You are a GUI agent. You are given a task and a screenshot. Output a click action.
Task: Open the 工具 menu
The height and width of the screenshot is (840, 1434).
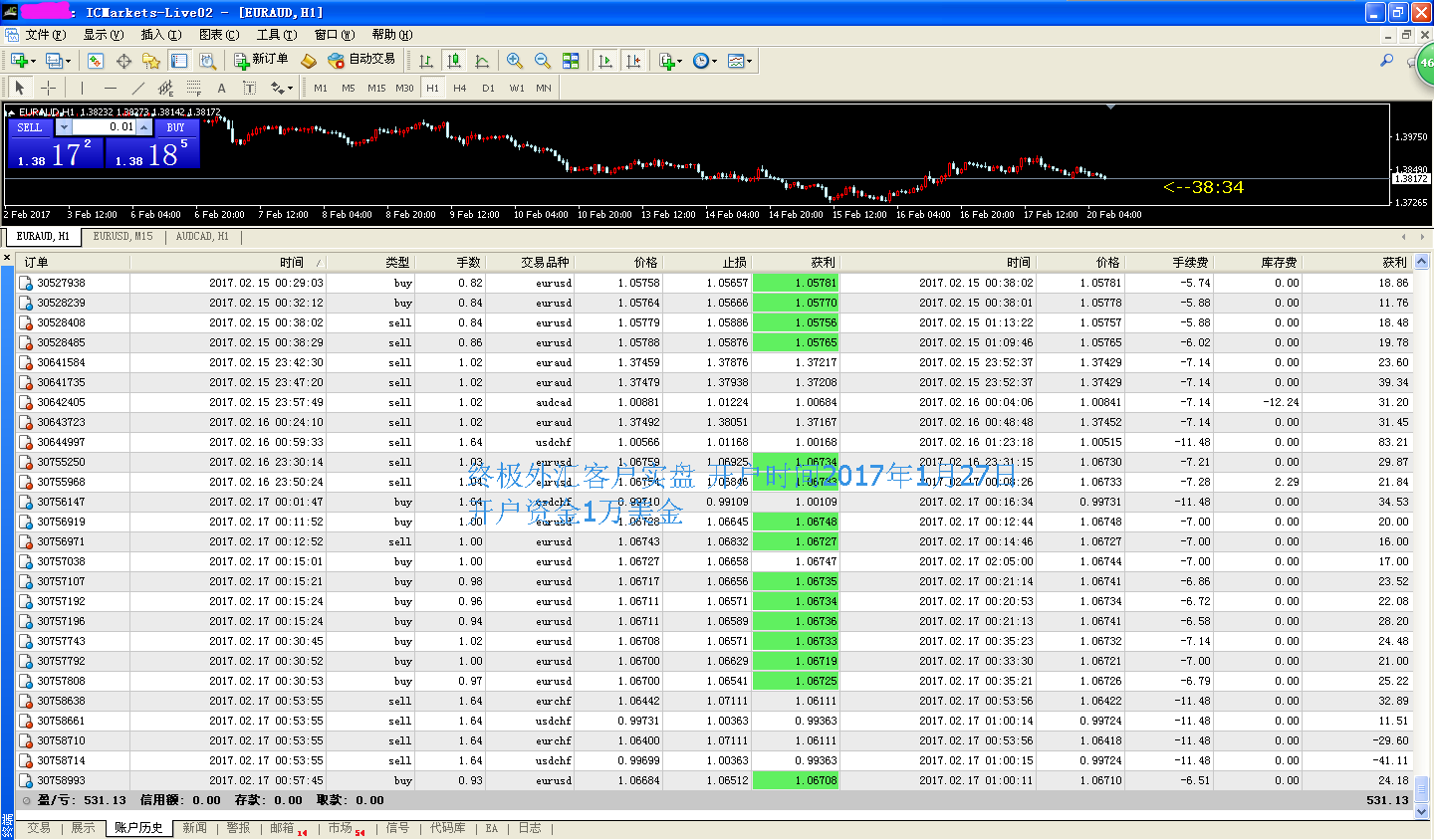click(276, 34)
